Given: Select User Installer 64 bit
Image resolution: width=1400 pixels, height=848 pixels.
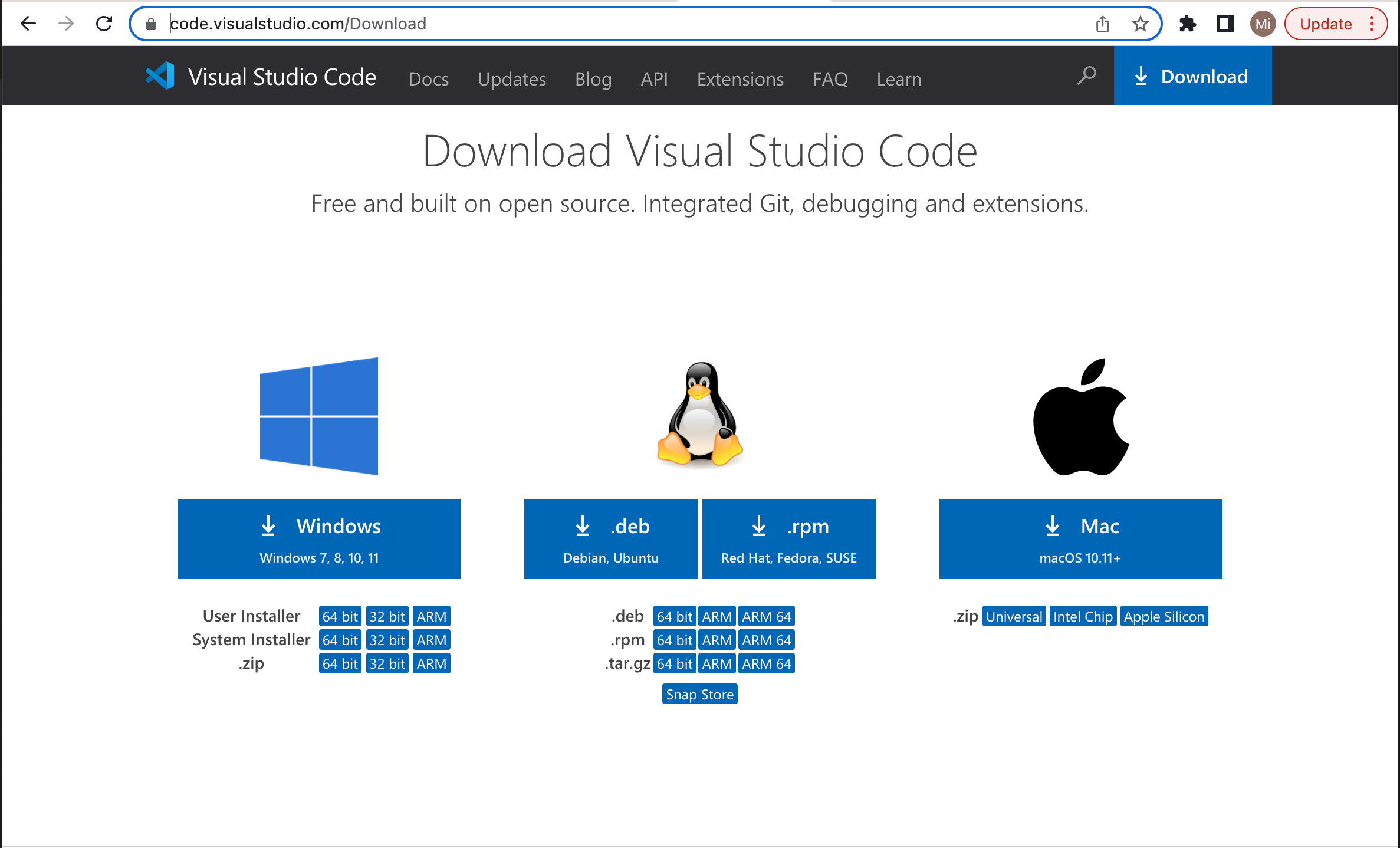Looking at the screenshot, I should click(340, 616).
